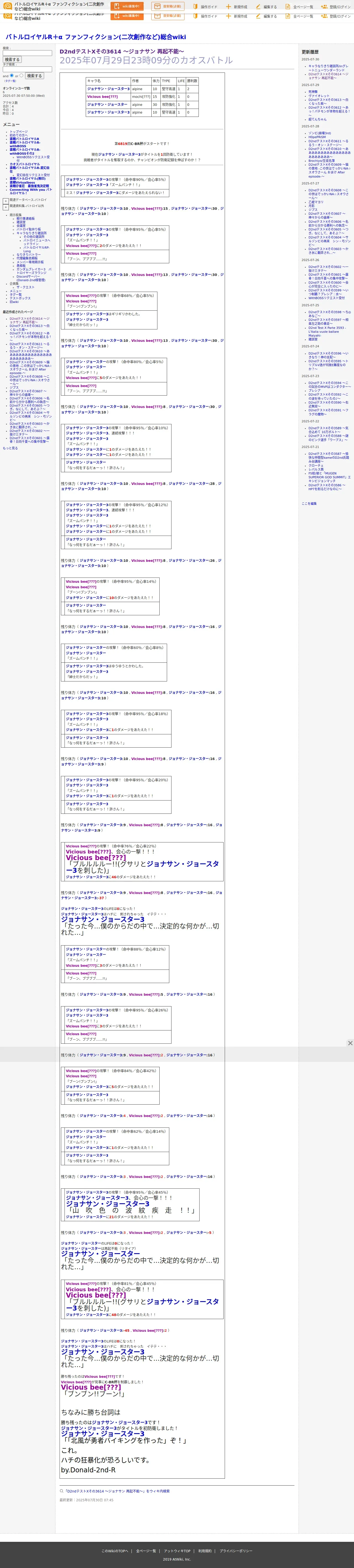Open 旧wiki in the left menu
354x1568 pixels.
[x=14, y=302]
